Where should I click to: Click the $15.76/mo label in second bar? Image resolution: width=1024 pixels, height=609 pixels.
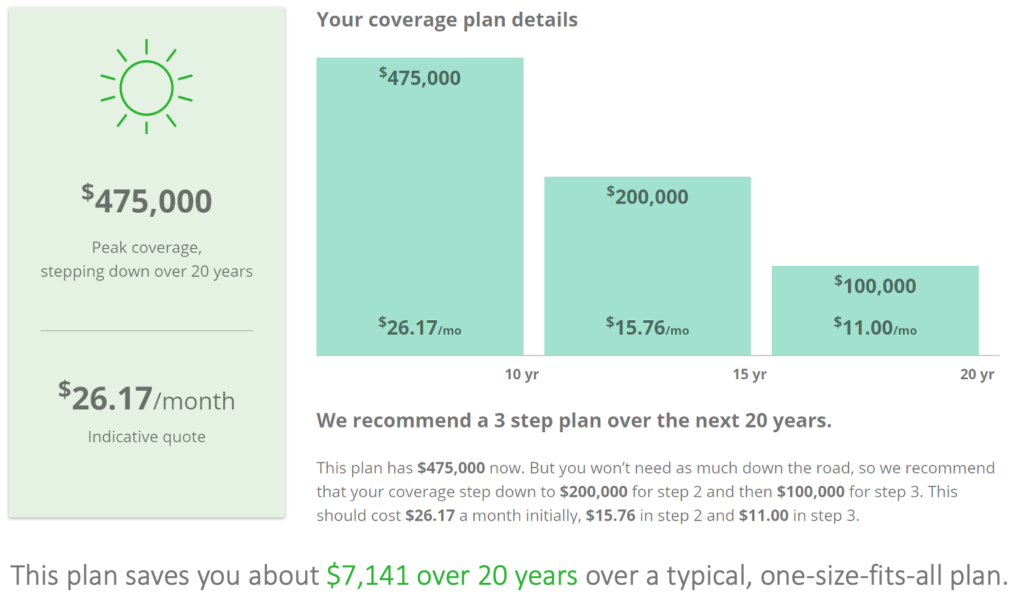pyautogui.click(x=647, y=326)
